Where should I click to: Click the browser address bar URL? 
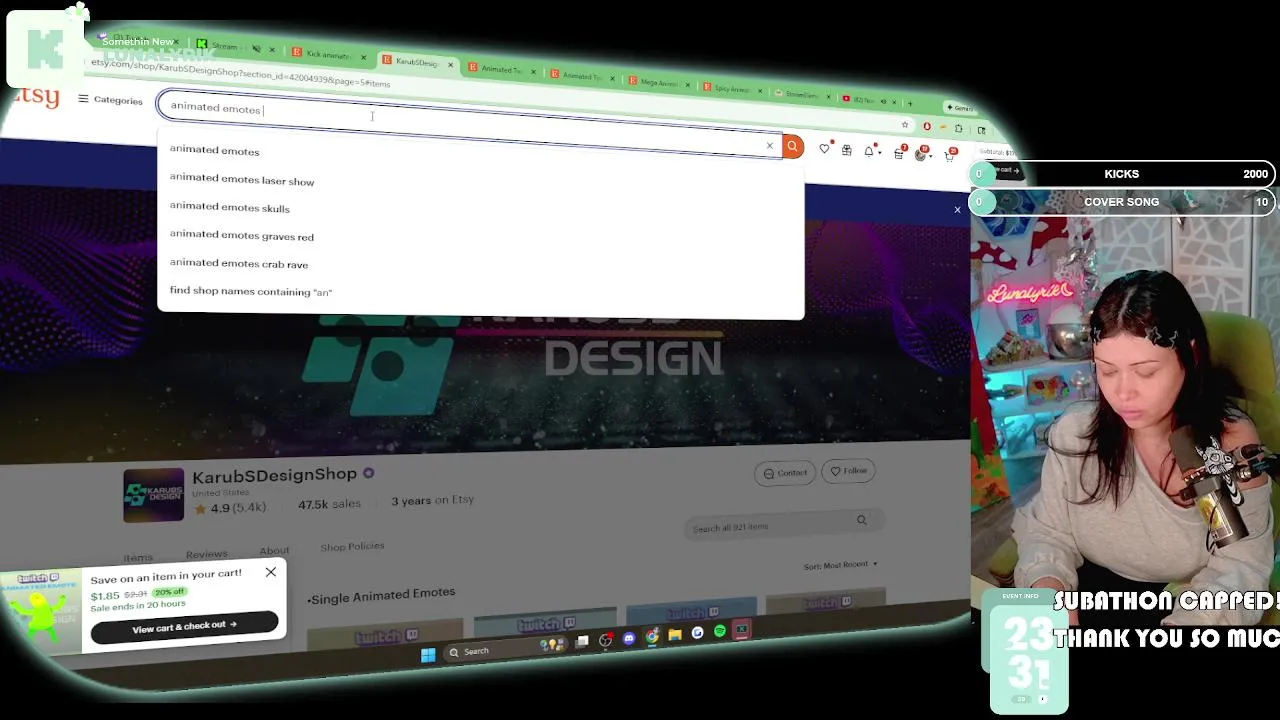click(x=240, y=72)
